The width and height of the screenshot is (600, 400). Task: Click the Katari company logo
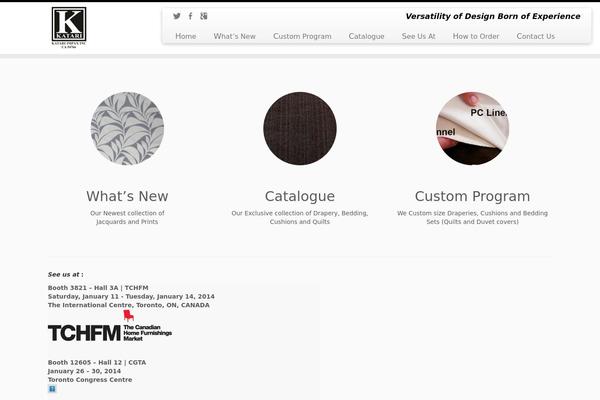(69, 28)
